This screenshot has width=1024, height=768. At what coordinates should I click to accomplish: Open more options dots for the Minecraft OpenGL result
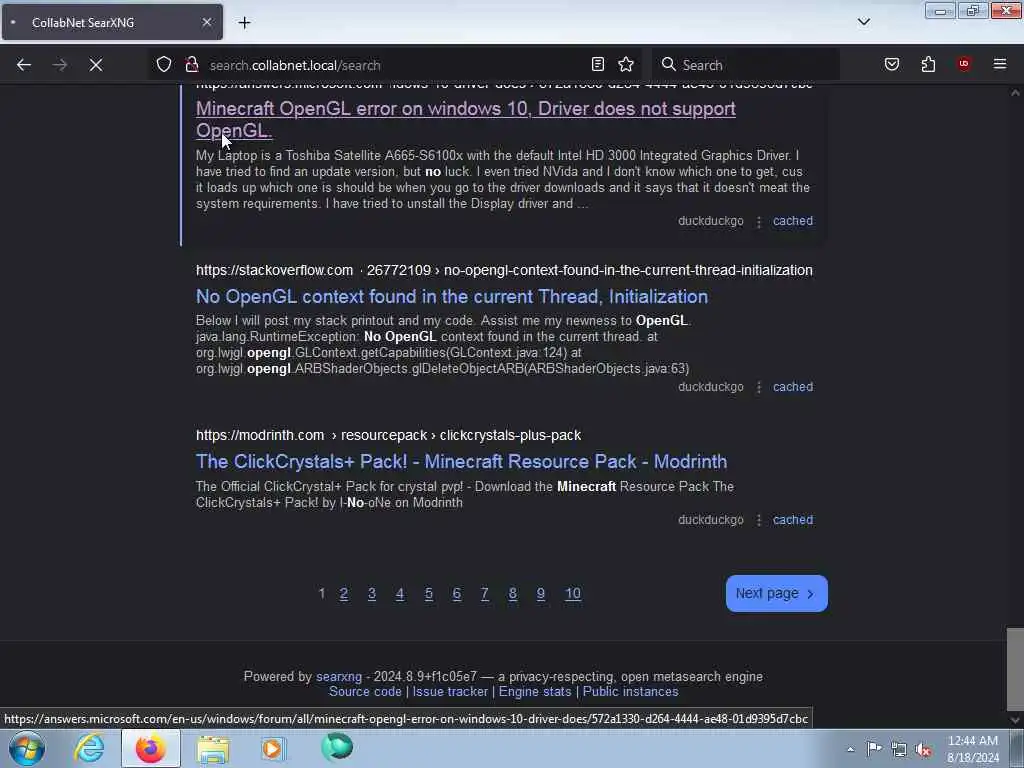759,221
